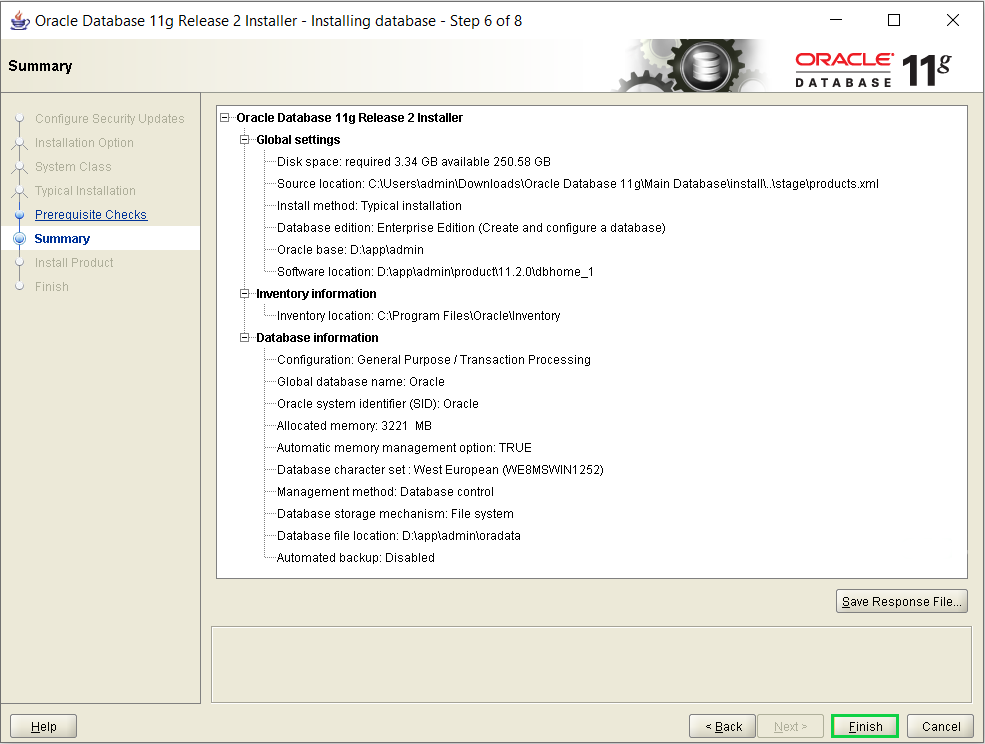Viewport: 985px width, 744px height.
Task: Select the Software location row
Action: (x=435, y=271)
